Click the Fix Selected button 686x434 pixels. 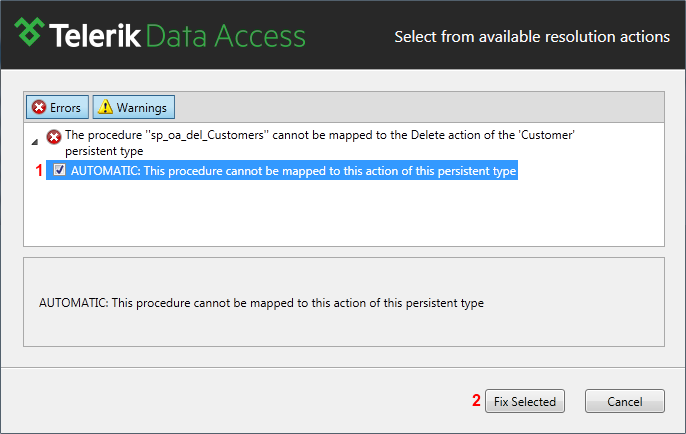pos(525,401)
